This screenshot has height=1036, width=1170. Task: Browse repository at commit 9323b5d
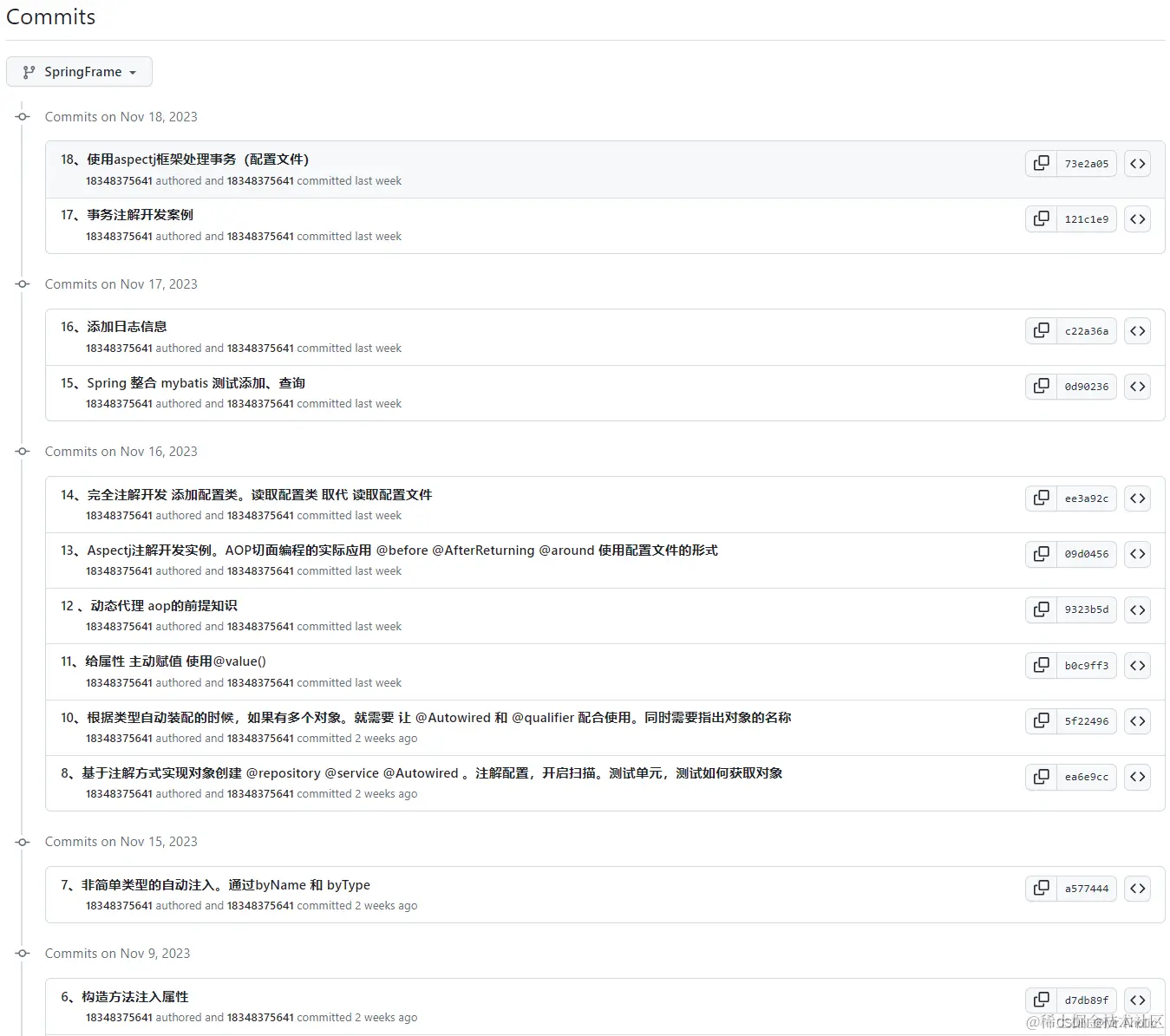click(x=1138, y=609)
